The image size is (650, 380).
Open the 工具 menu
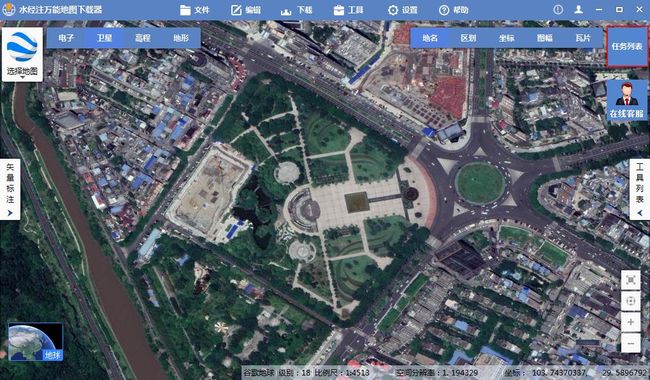(348, 10)
